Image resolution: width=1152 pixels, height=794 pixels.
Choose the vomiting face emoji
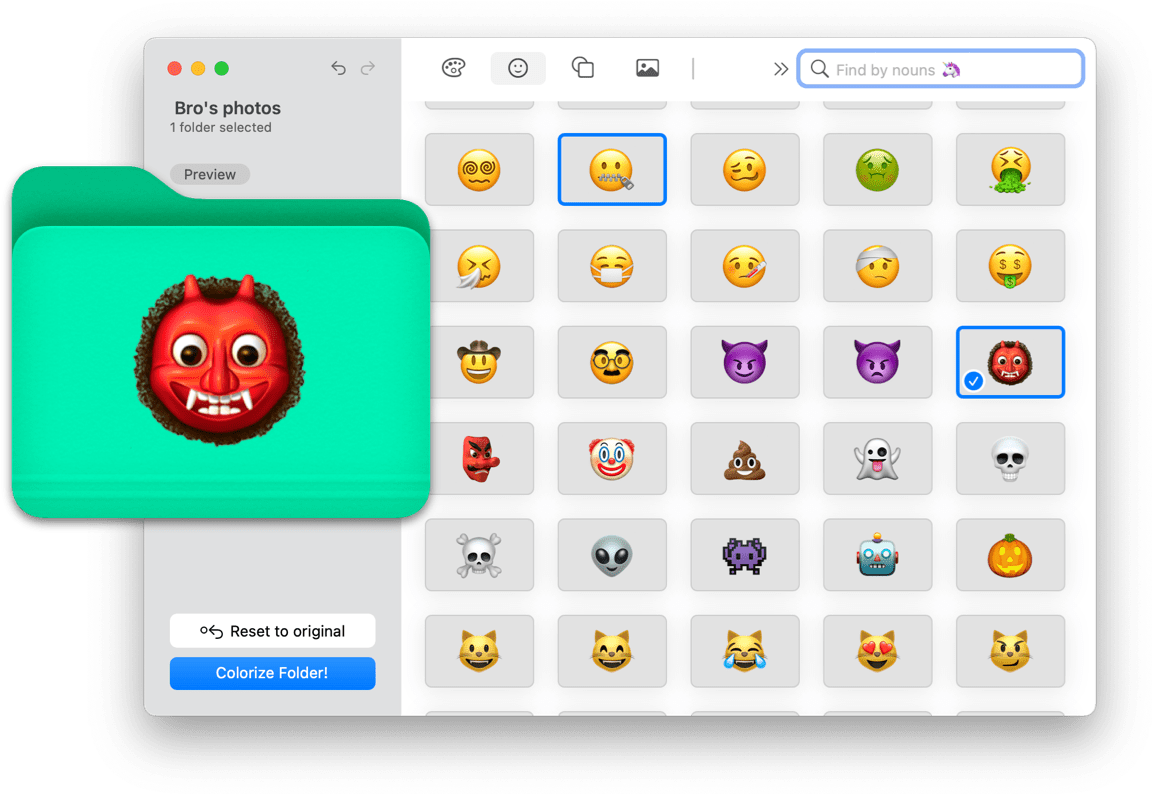(1010, 170)
